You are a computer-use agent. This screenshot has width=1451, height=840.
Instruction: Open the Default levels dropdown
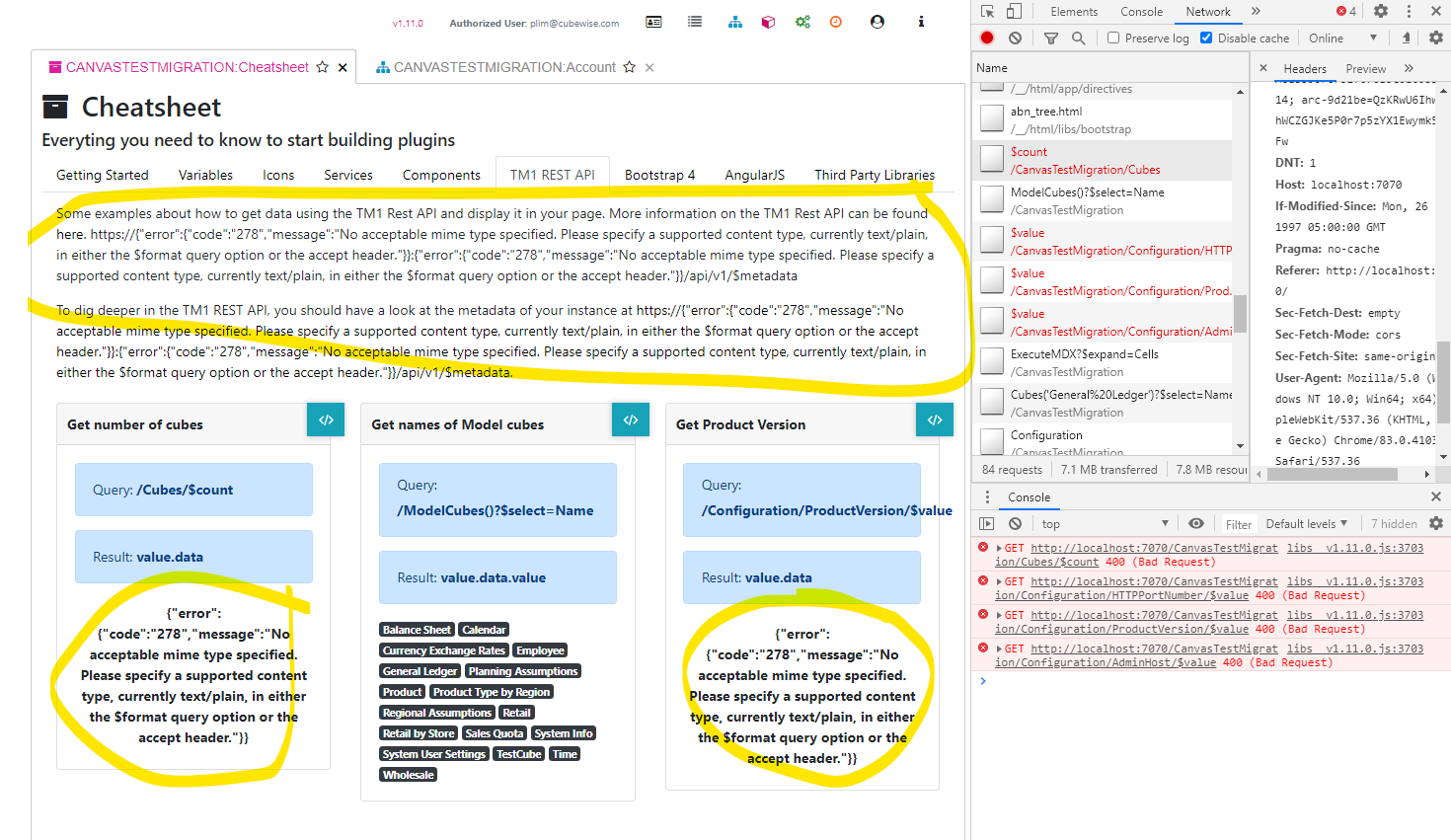(x=1306, y=523)
